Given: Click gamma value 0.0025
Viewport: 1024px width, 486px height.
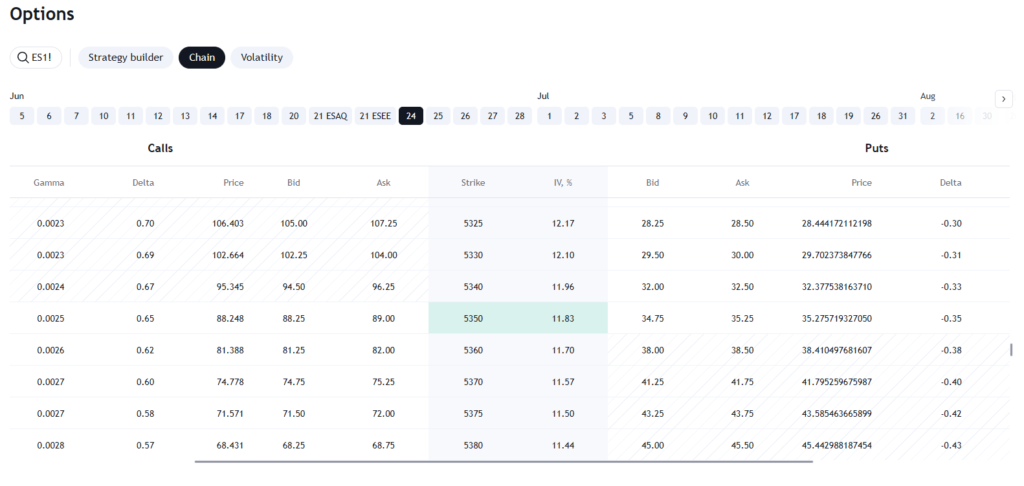Looking at the screenshot, I should (50, 318).
